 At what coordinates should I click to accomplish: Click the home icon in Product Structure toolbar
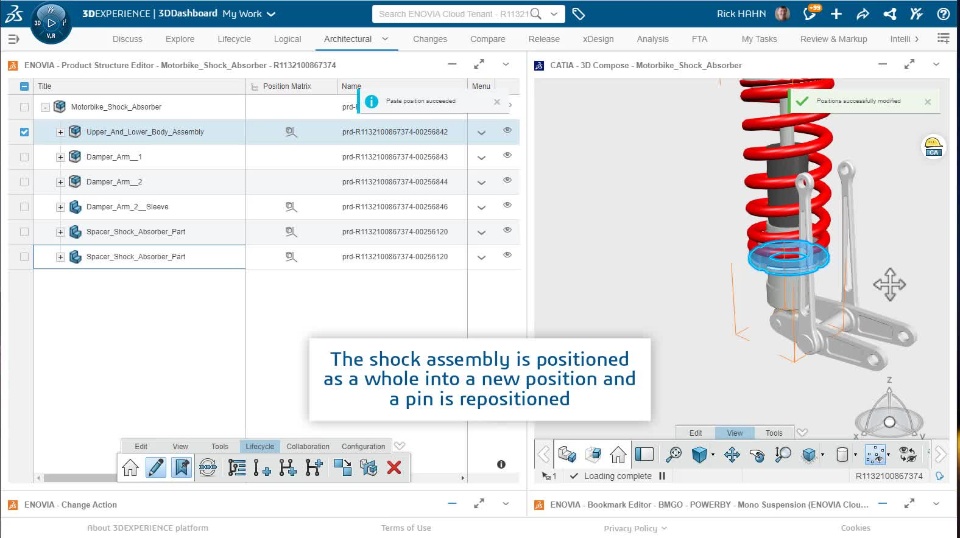pyautogui.click(x=130, y=468)
